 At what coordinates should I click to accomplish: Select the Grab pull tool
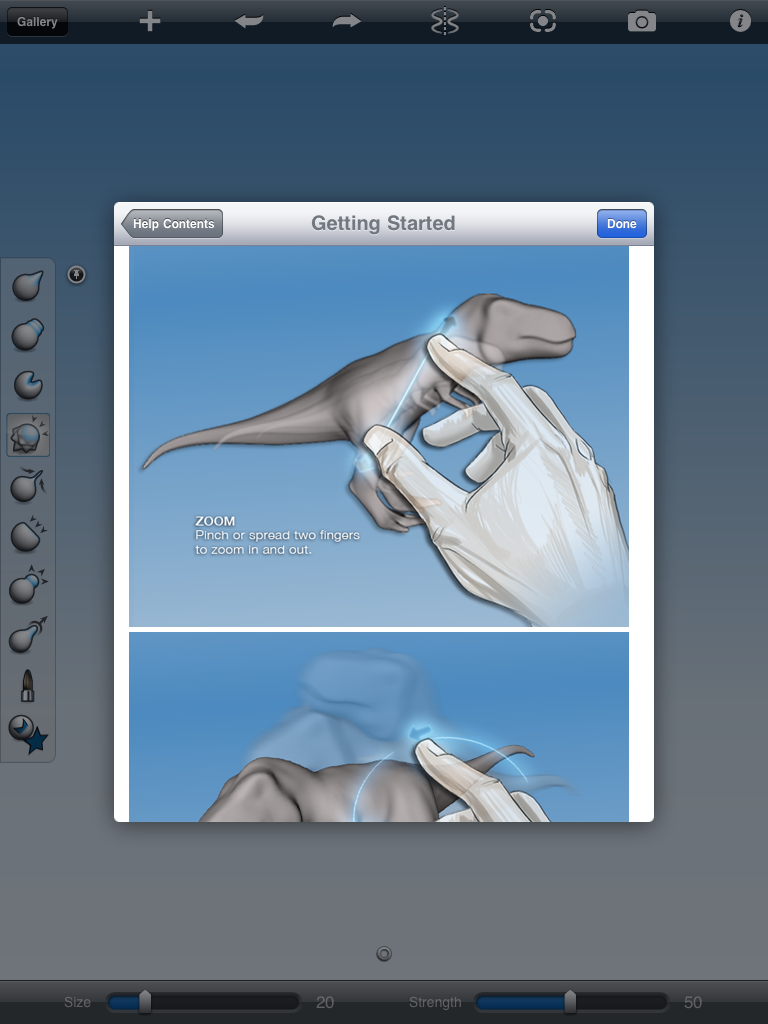tap(27, 635)
